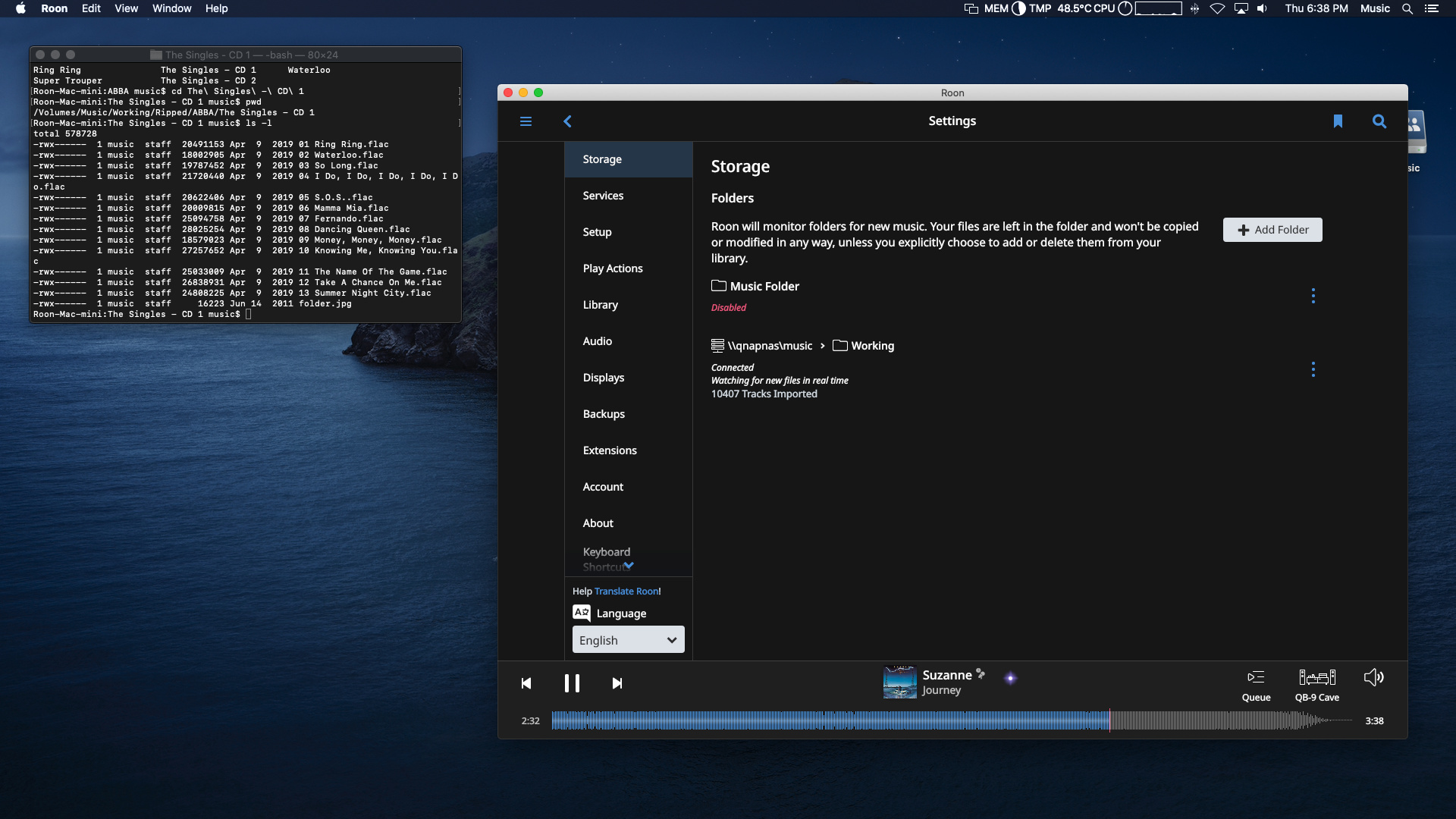Select the Library settings tab
The height and width of the screenshot is (819, 1456).
coord(629,305)
